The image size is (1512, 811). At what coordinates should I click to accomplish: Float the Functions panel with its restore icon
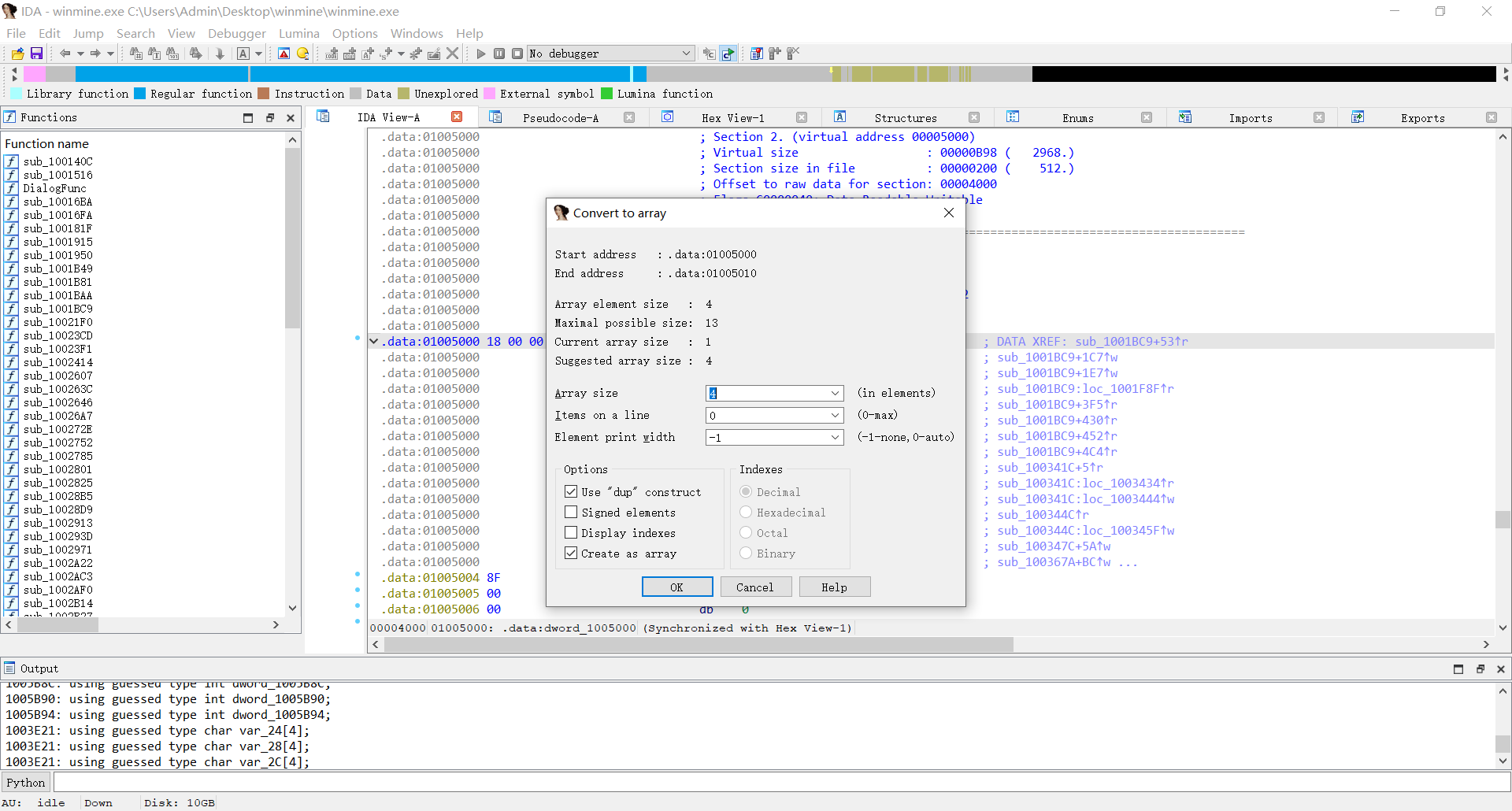269,118
